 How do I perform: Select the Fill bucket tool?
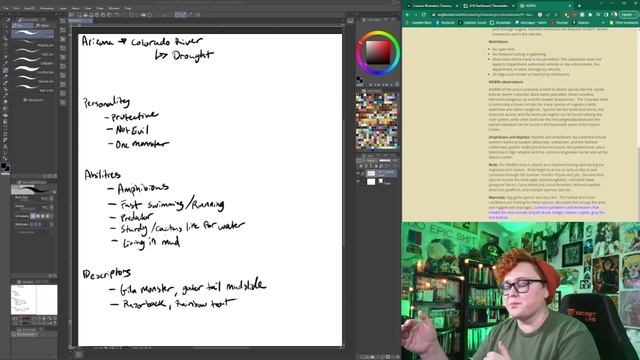point(5,115)
